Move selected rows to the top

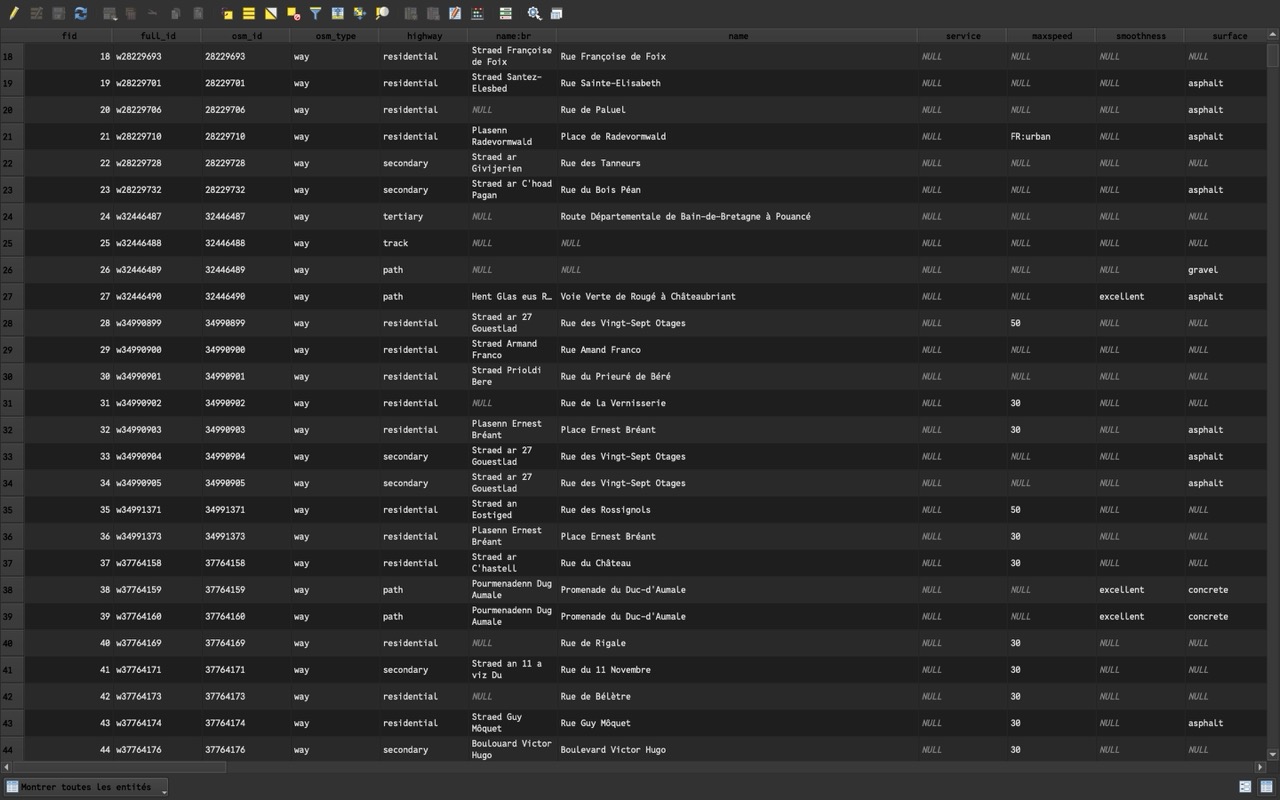(x=337, y=14)
